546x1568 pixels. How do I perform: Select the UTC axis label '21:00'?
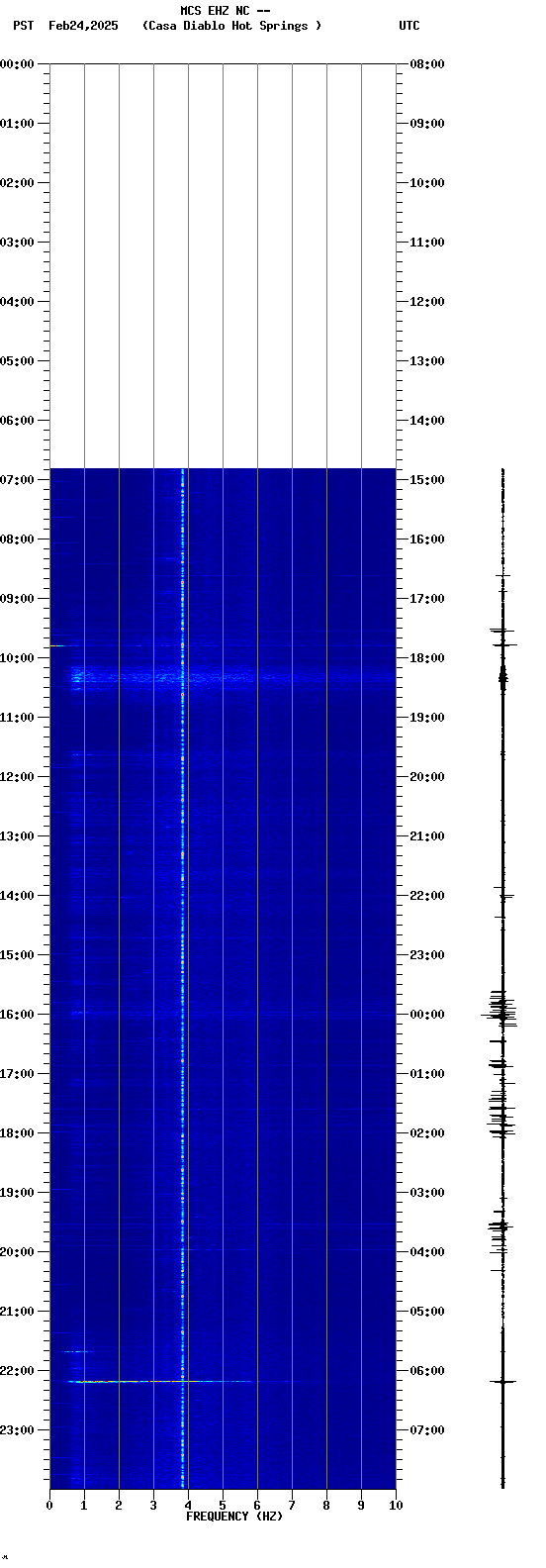[x=427, y=836]
